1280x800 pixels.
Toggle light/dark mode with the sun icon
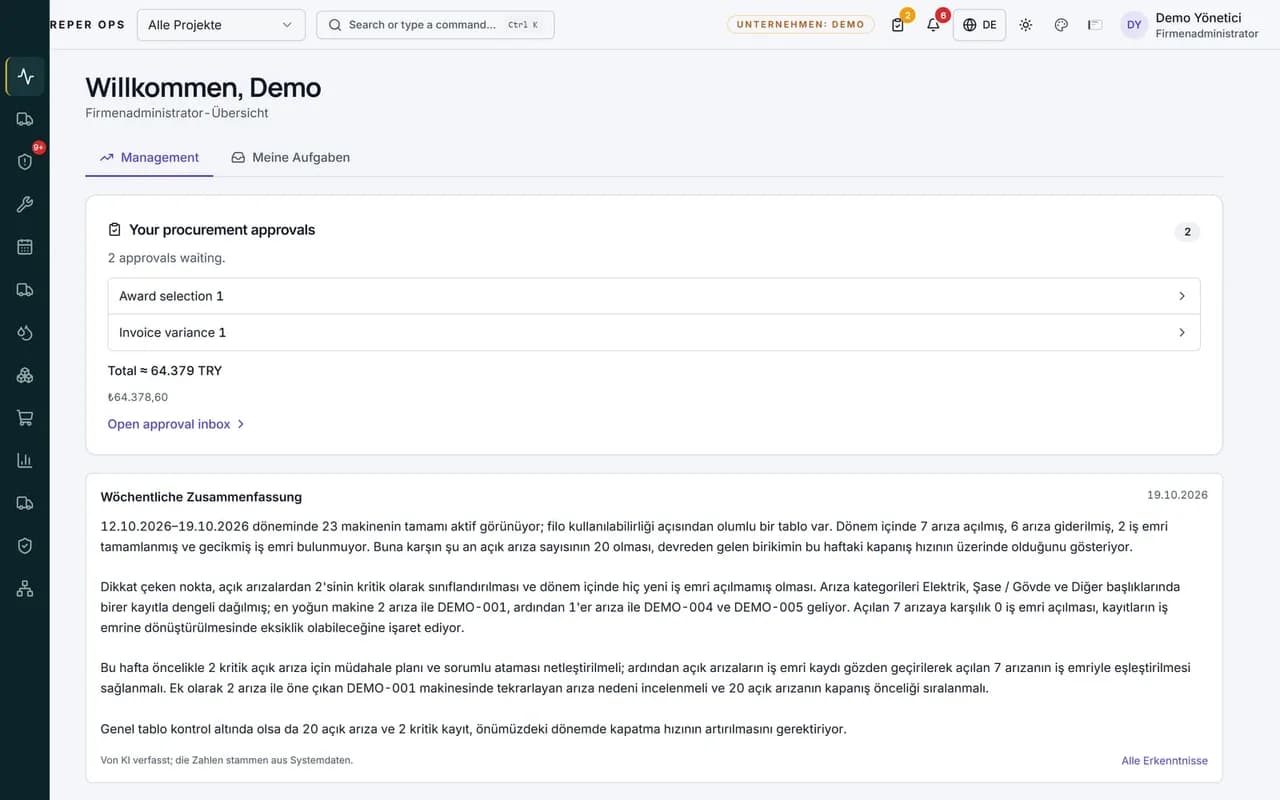[x=1026, y=25]
